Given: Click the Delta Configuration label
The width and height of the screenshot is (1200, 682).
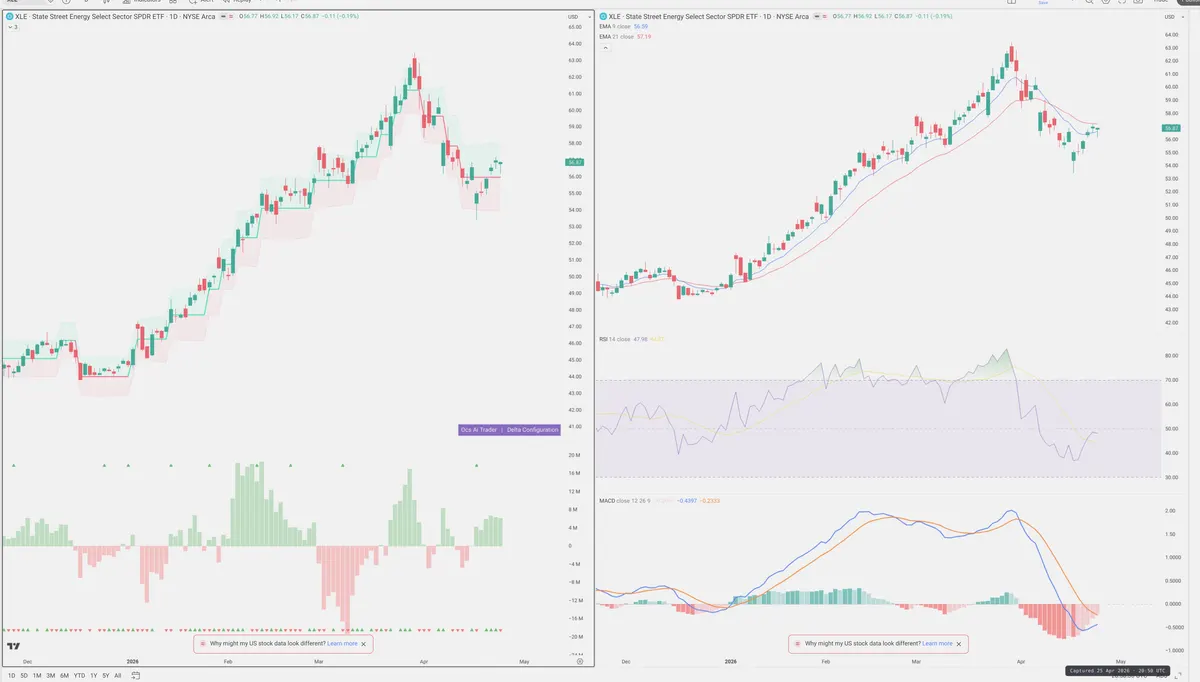Looking at the screenshot, I should click(x=533, y=430).
